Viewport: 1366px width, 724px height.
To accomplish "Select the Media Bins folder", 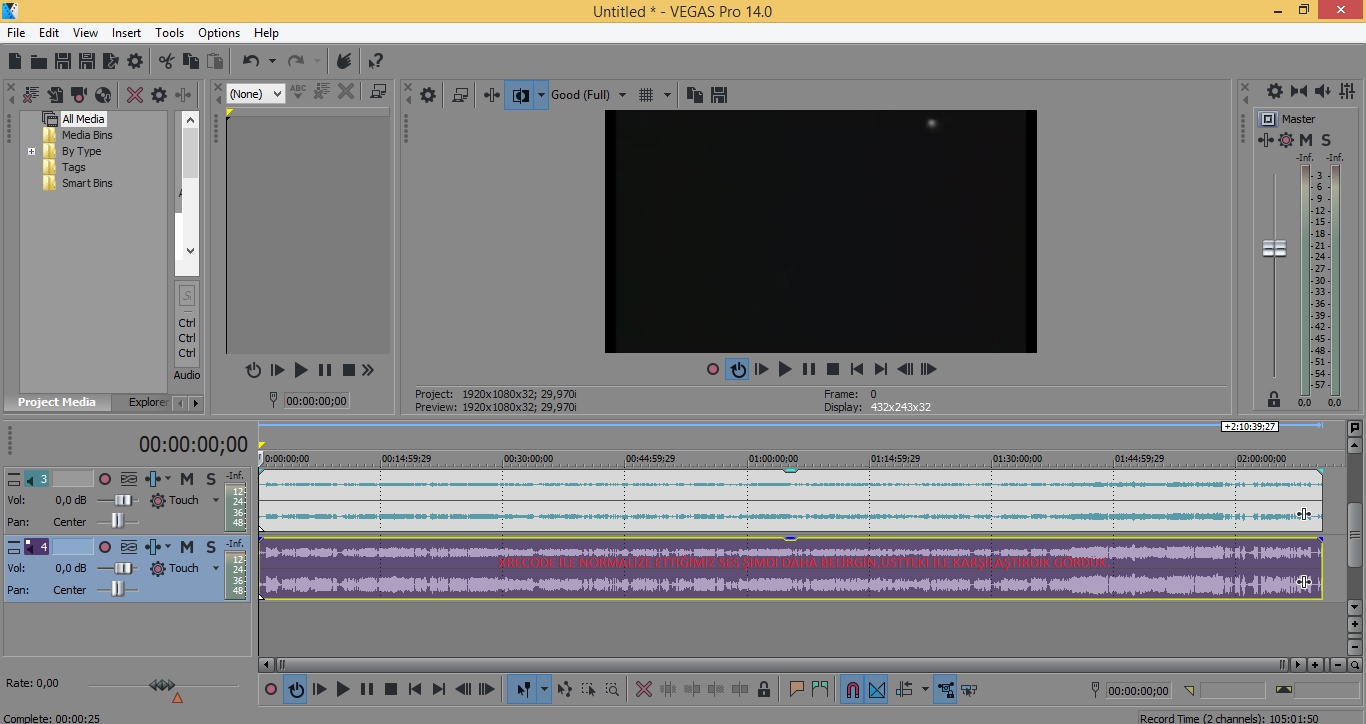I will click(x=87, y=135).
